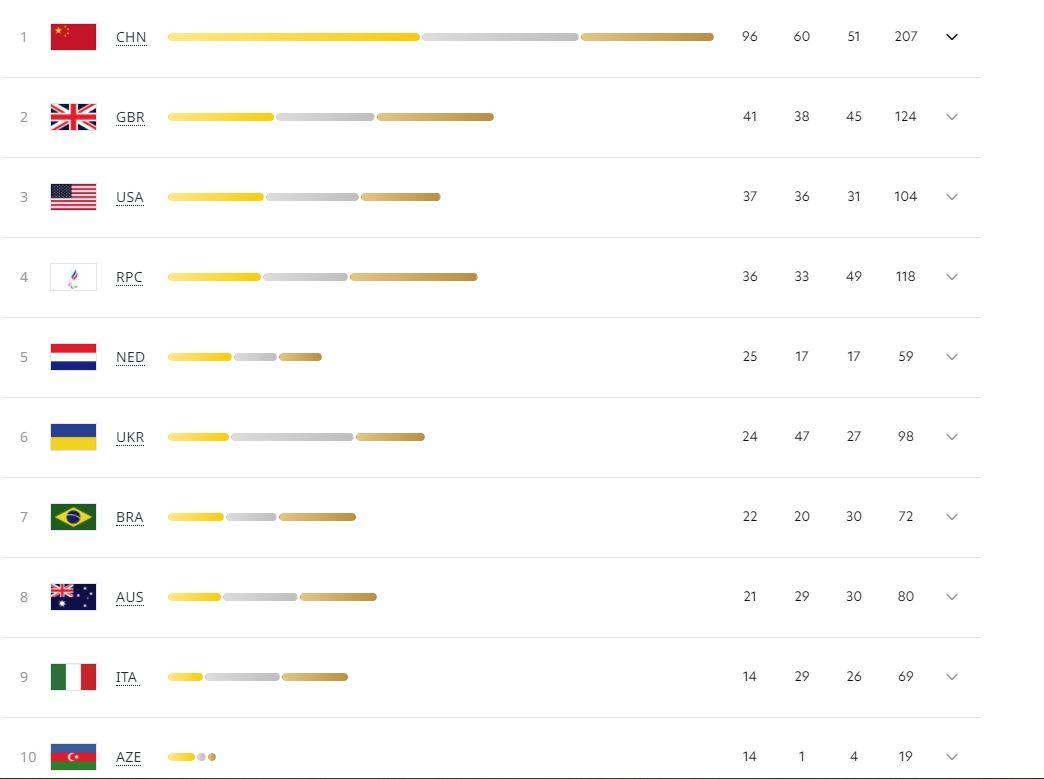Open the RPC country code link
This screenshot has width=1044, height=779.
(x=129, y=277)
